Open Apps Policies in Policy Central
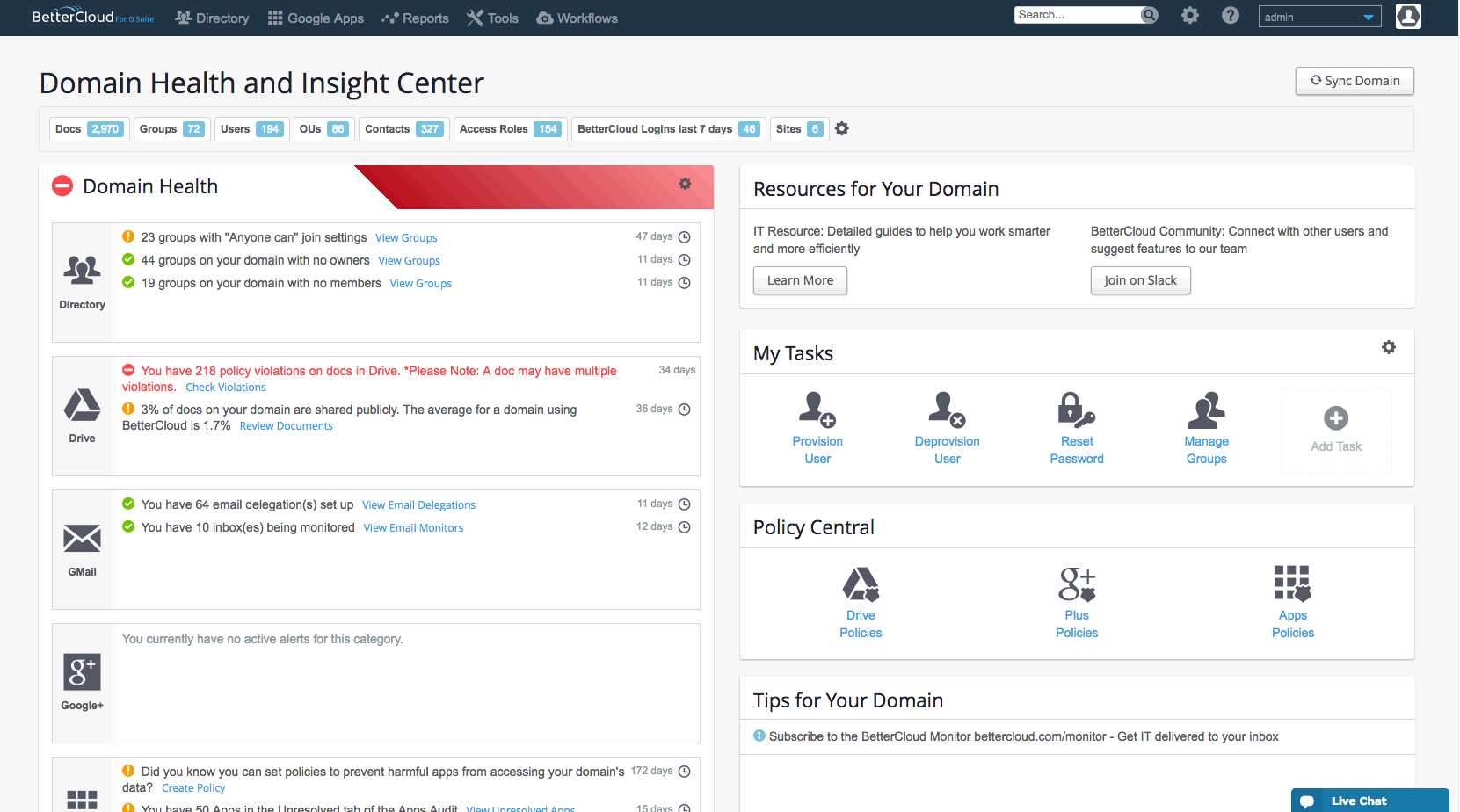Screen dimensions: 1460x812 pyautogui.click(x=1292, y=603)
